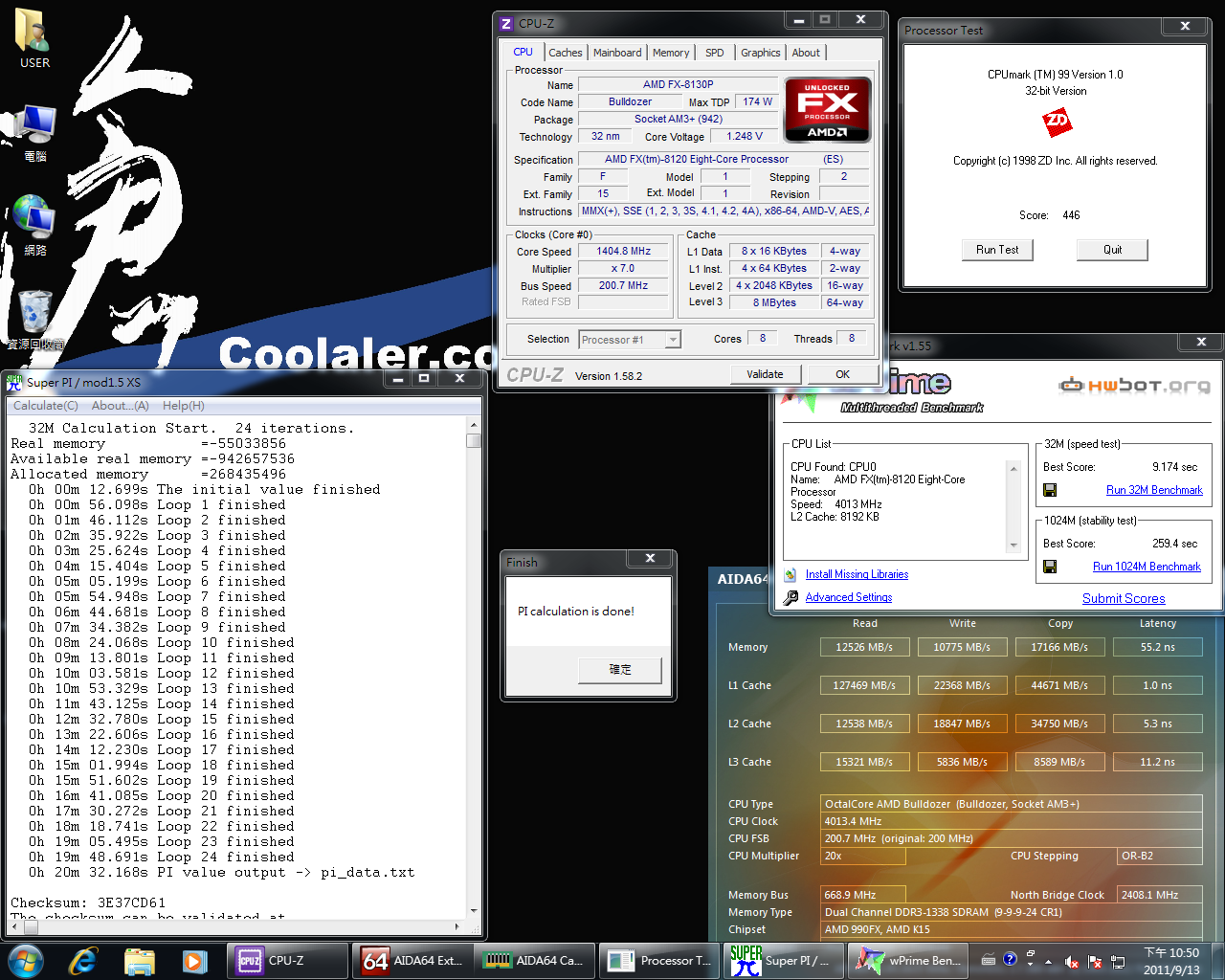This screenshot has height=980, width=1225.
Task: Click the save icon under 32M speed test
Action: pyautogui.click(x=1050, y=490)
